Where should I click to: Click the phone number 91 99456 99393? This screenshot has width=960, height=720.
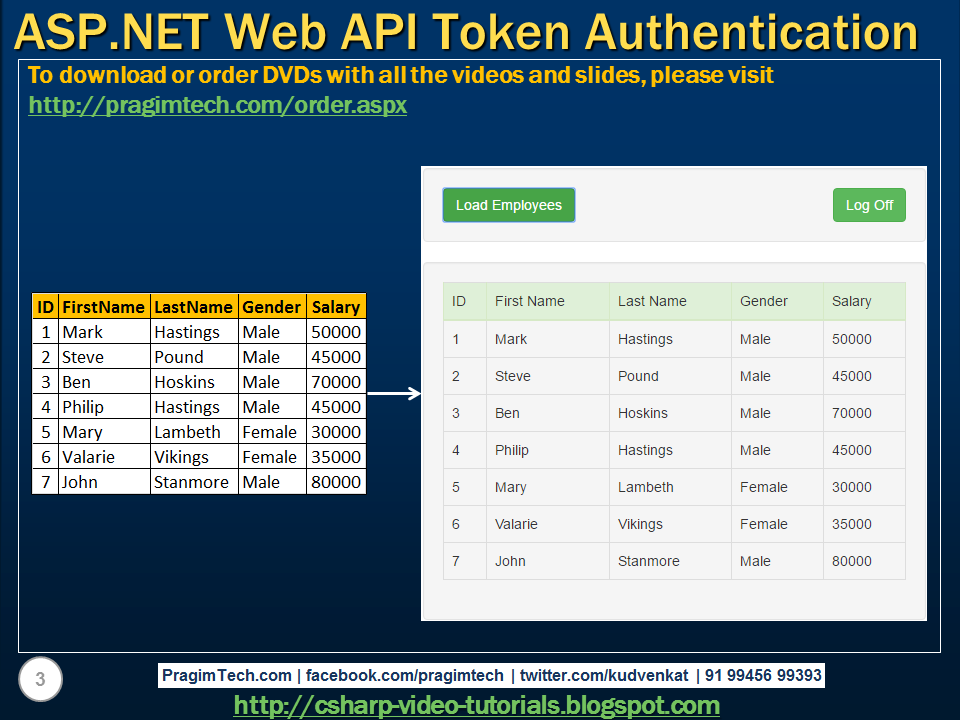763,675
